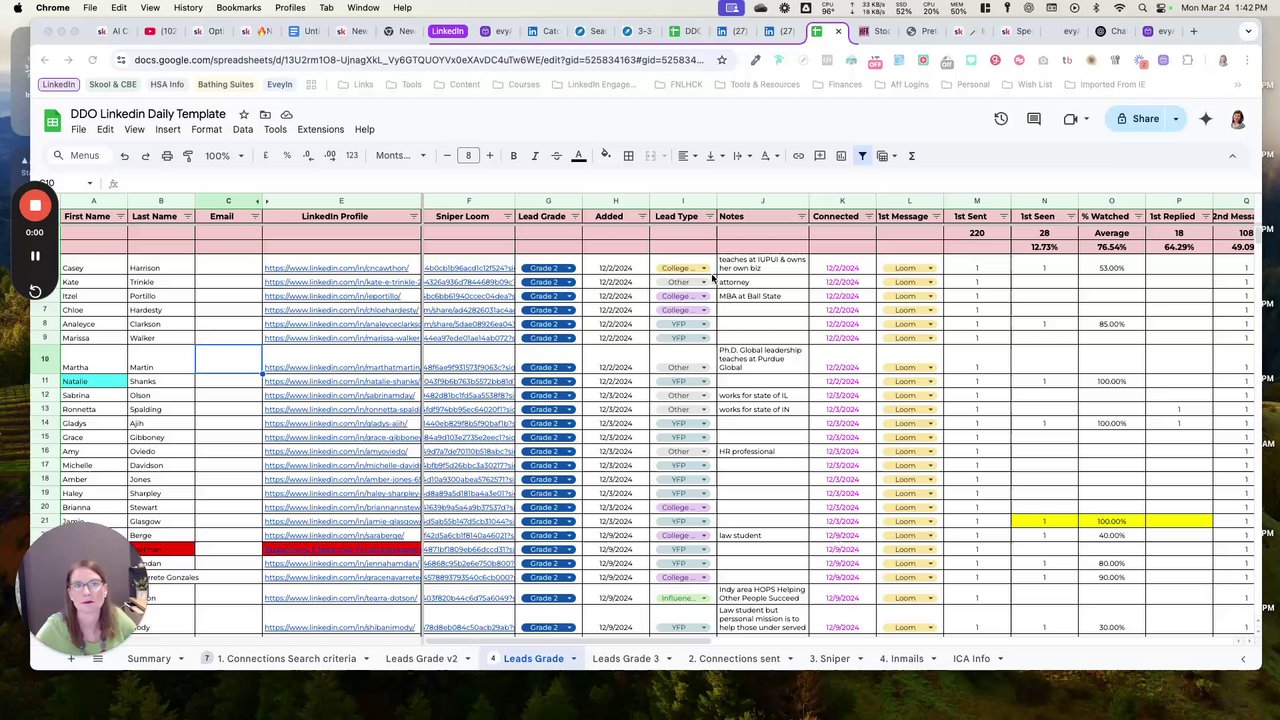Viewport: 1280px width, 720px height.
Task: Click the Share button
Action: (1136, 119)
